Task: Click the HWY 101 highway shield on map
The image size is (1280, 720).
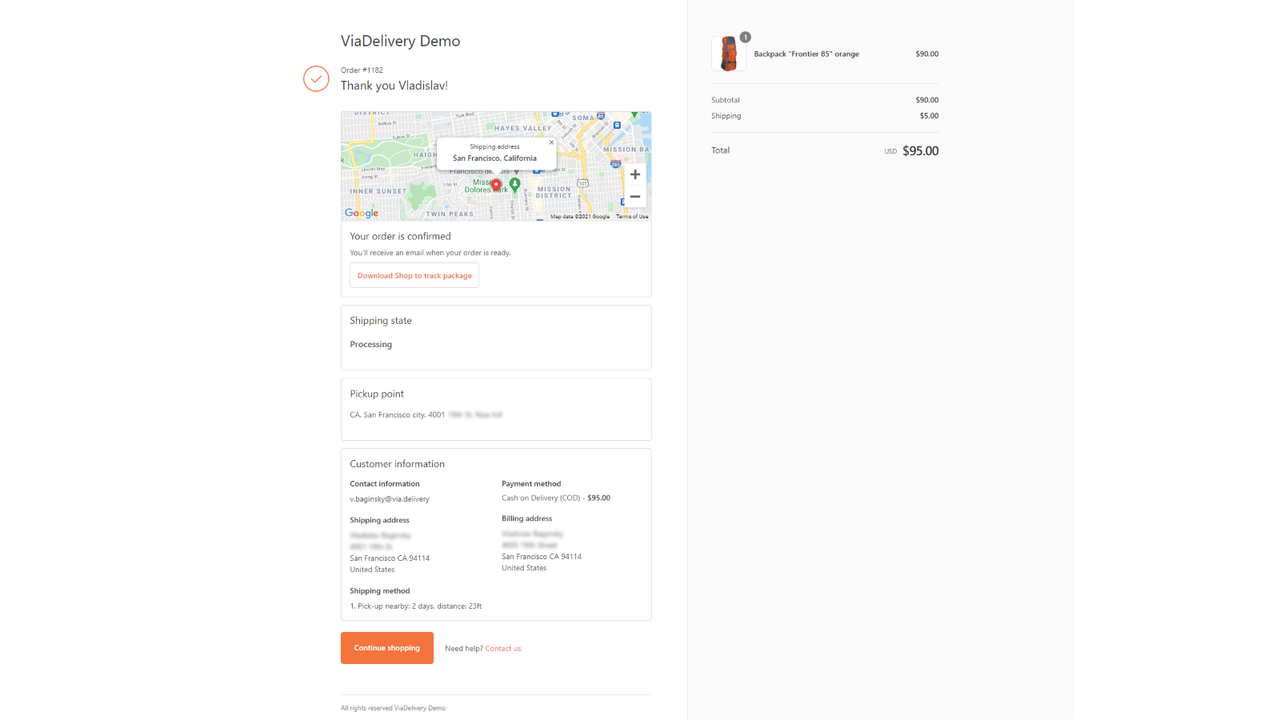Action: pyautogui.click(x=582, y=184)
